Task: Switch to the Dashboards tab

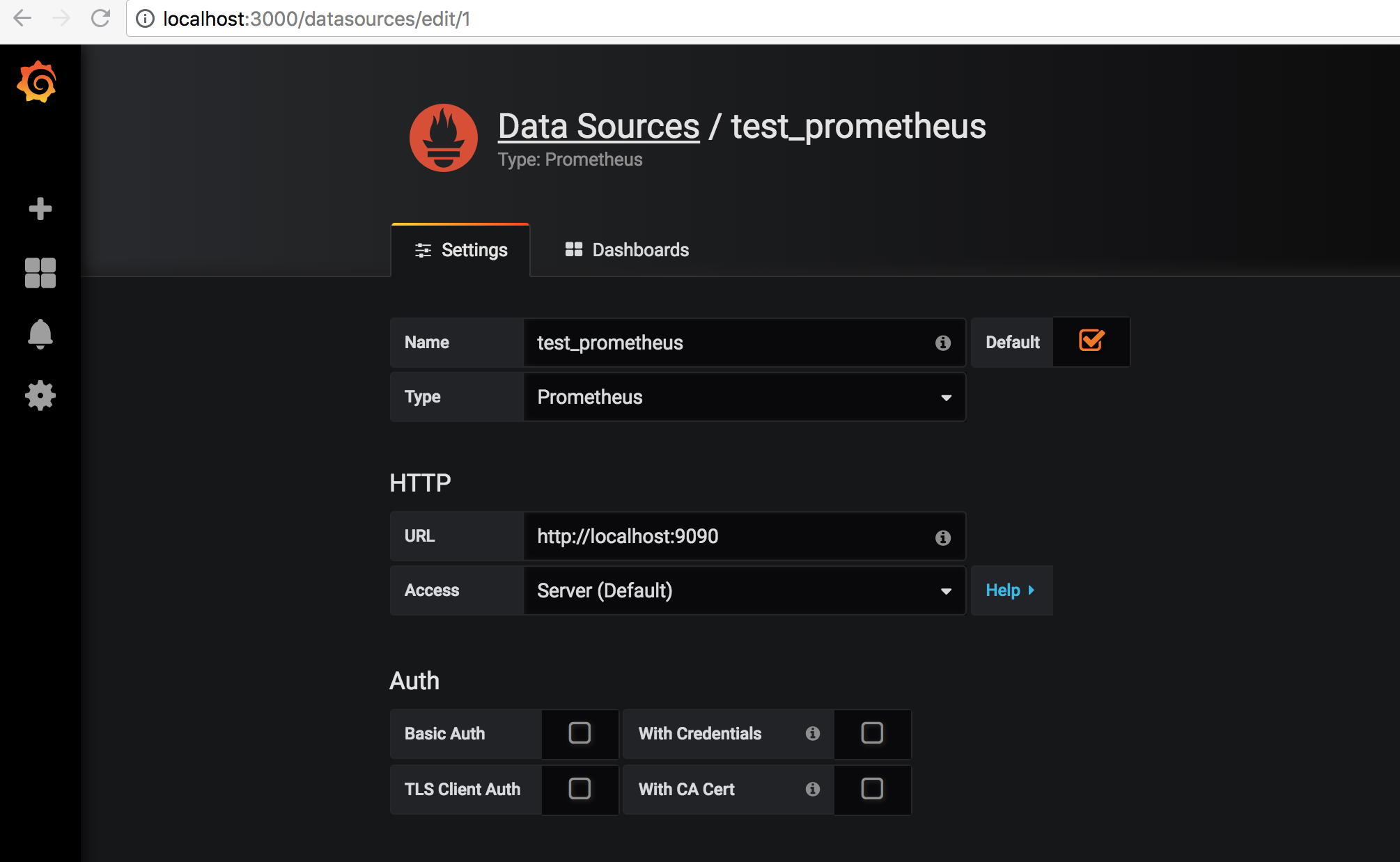Action: 627,250
